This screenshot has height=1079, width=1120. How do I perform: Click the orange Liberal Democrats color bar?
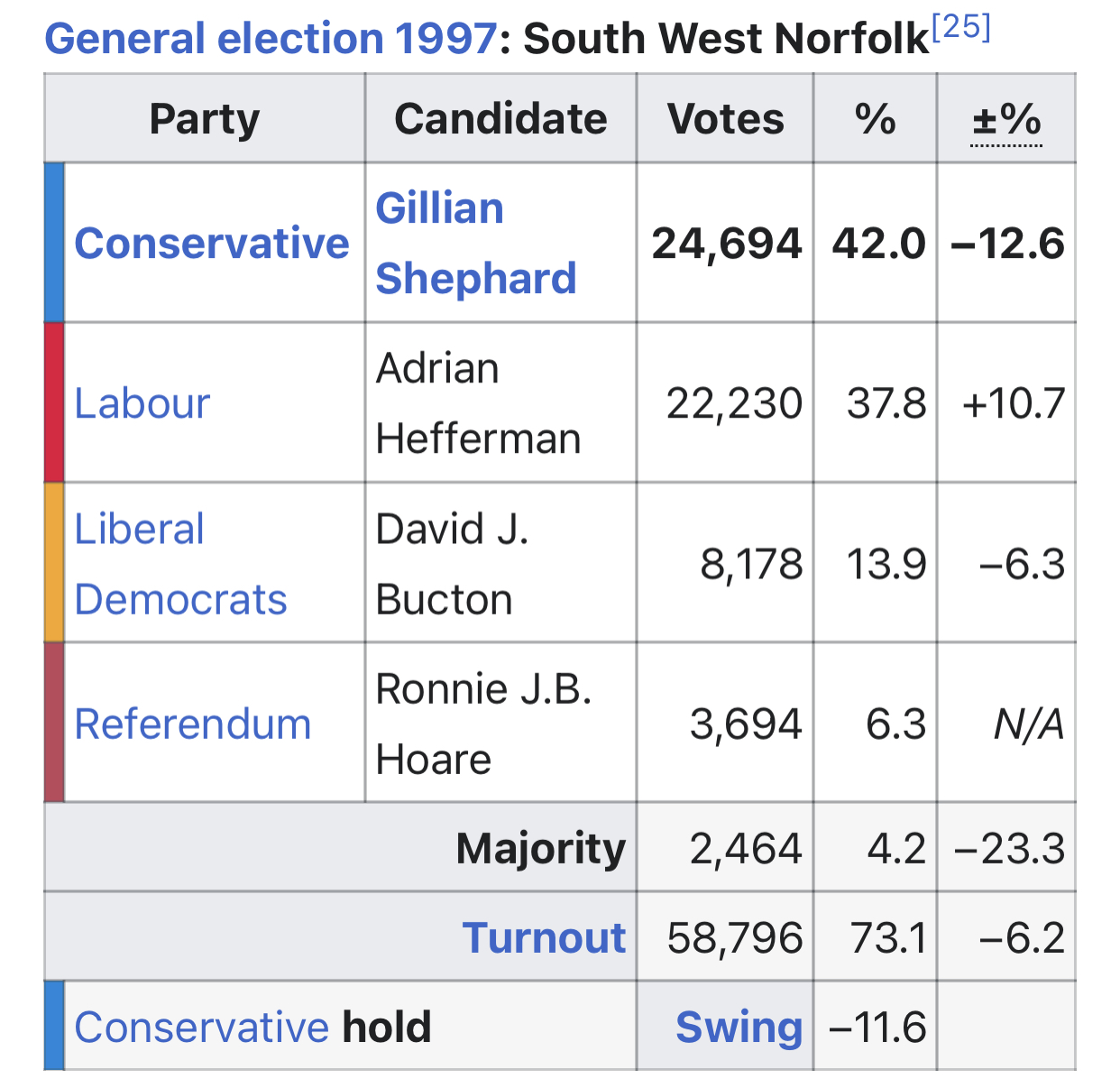54,563
